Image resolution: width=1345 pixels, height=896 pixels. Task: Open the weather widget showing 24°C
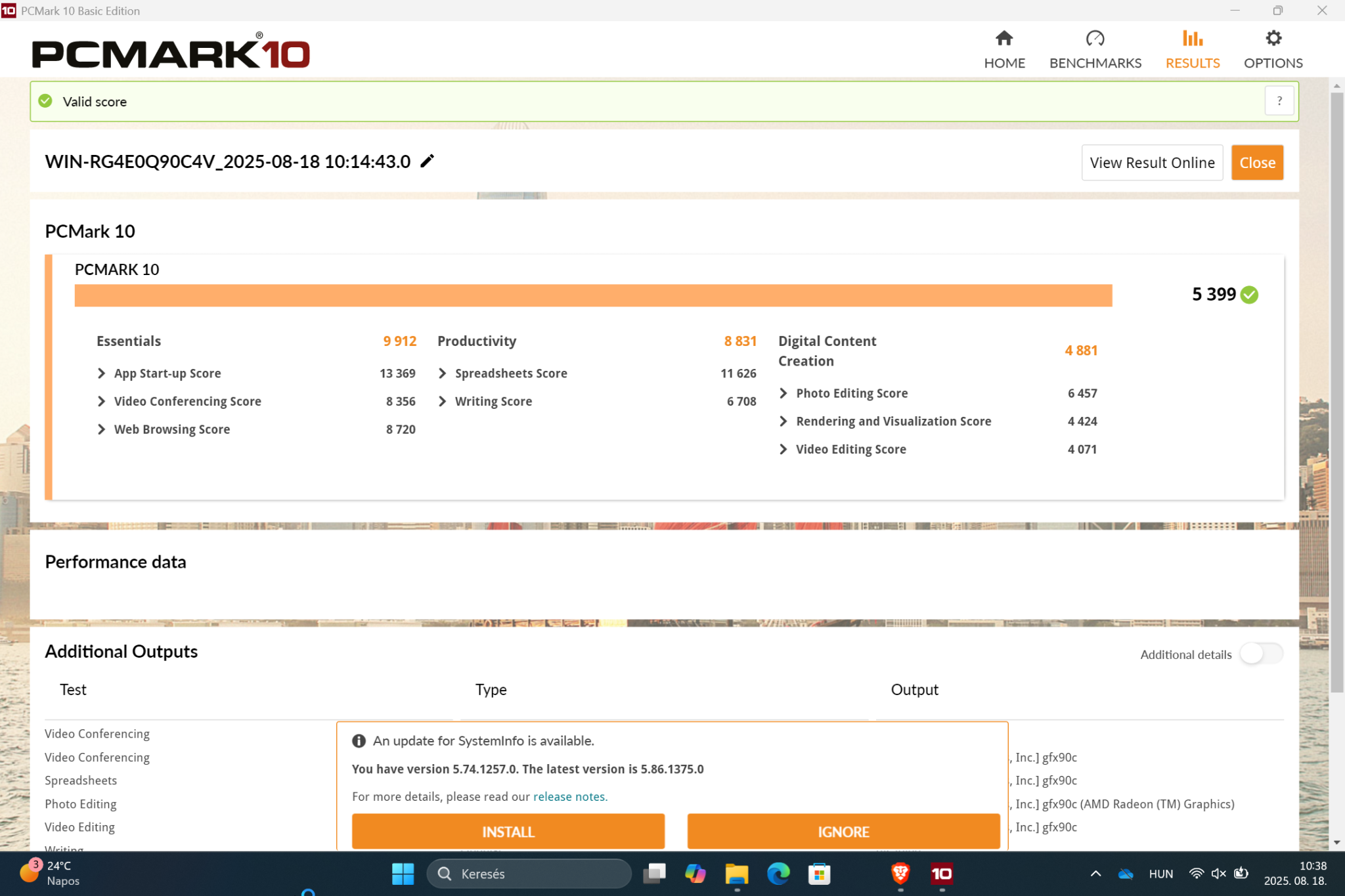(50, 874)
